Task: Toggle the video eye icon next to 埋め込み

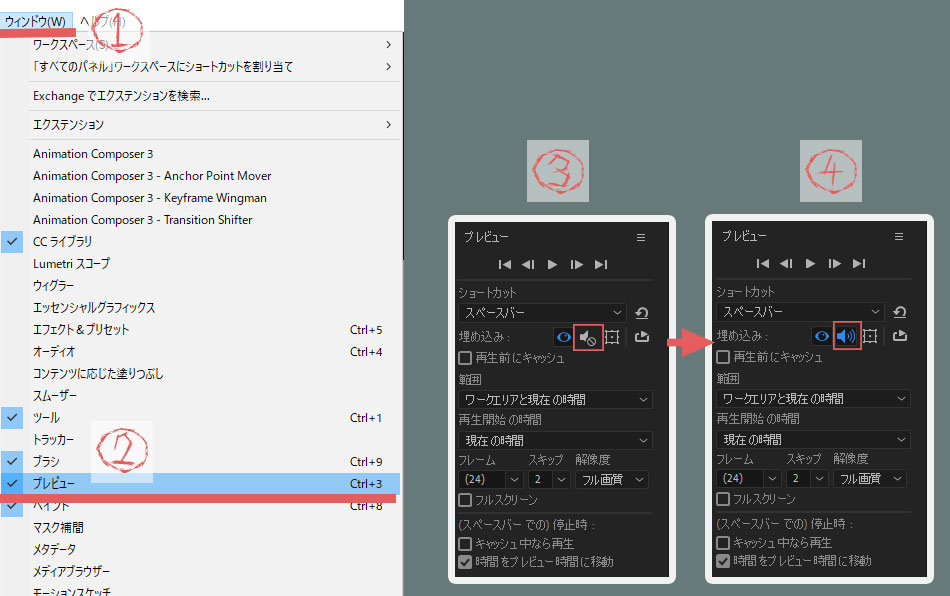Action: [x=563, y=337]
